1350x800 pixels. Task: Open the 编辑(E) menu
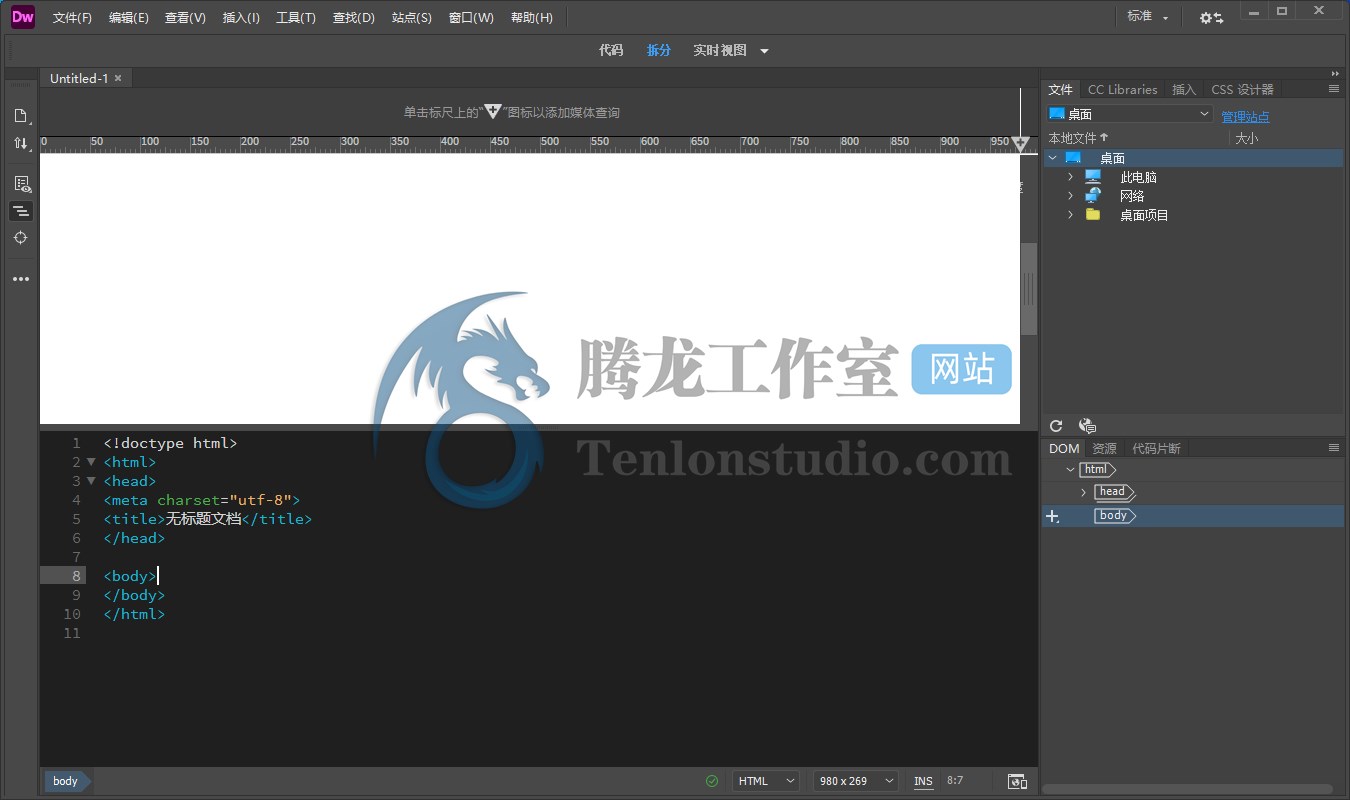coord(129,18)
